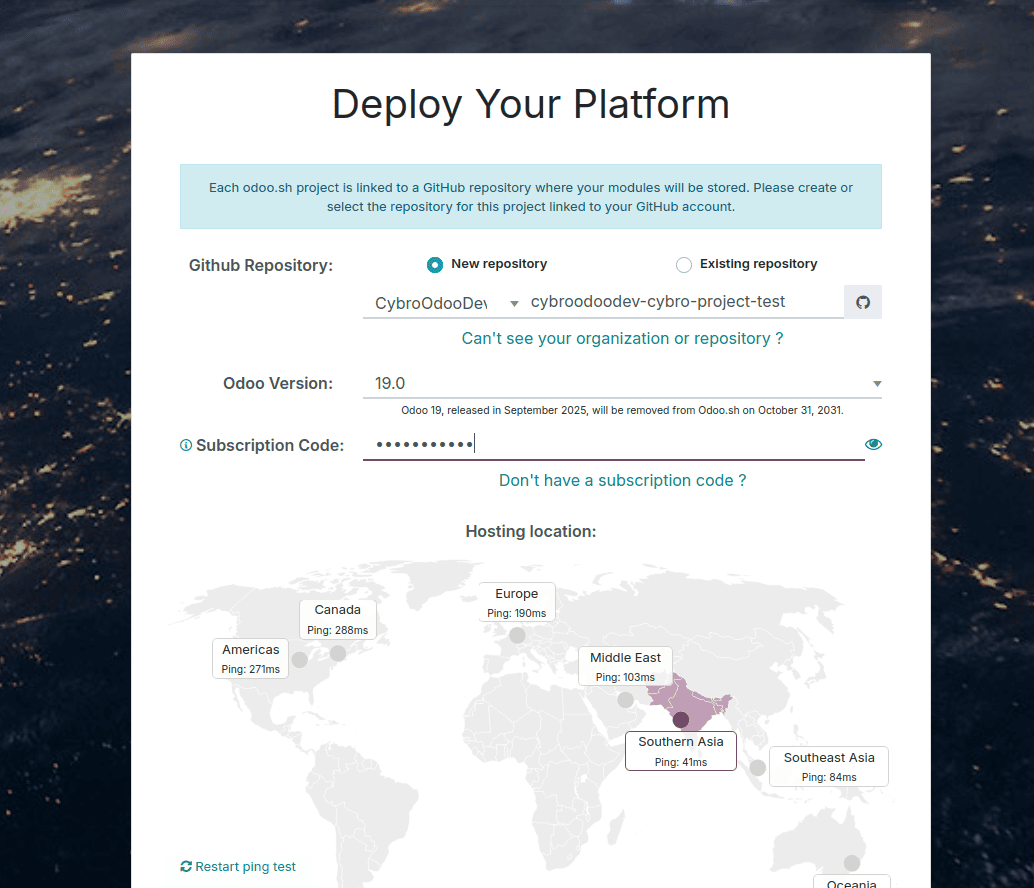The image size is (1034, 888).
Task: Choose the Canada hosting location label
Action: (x=338, y=619)
